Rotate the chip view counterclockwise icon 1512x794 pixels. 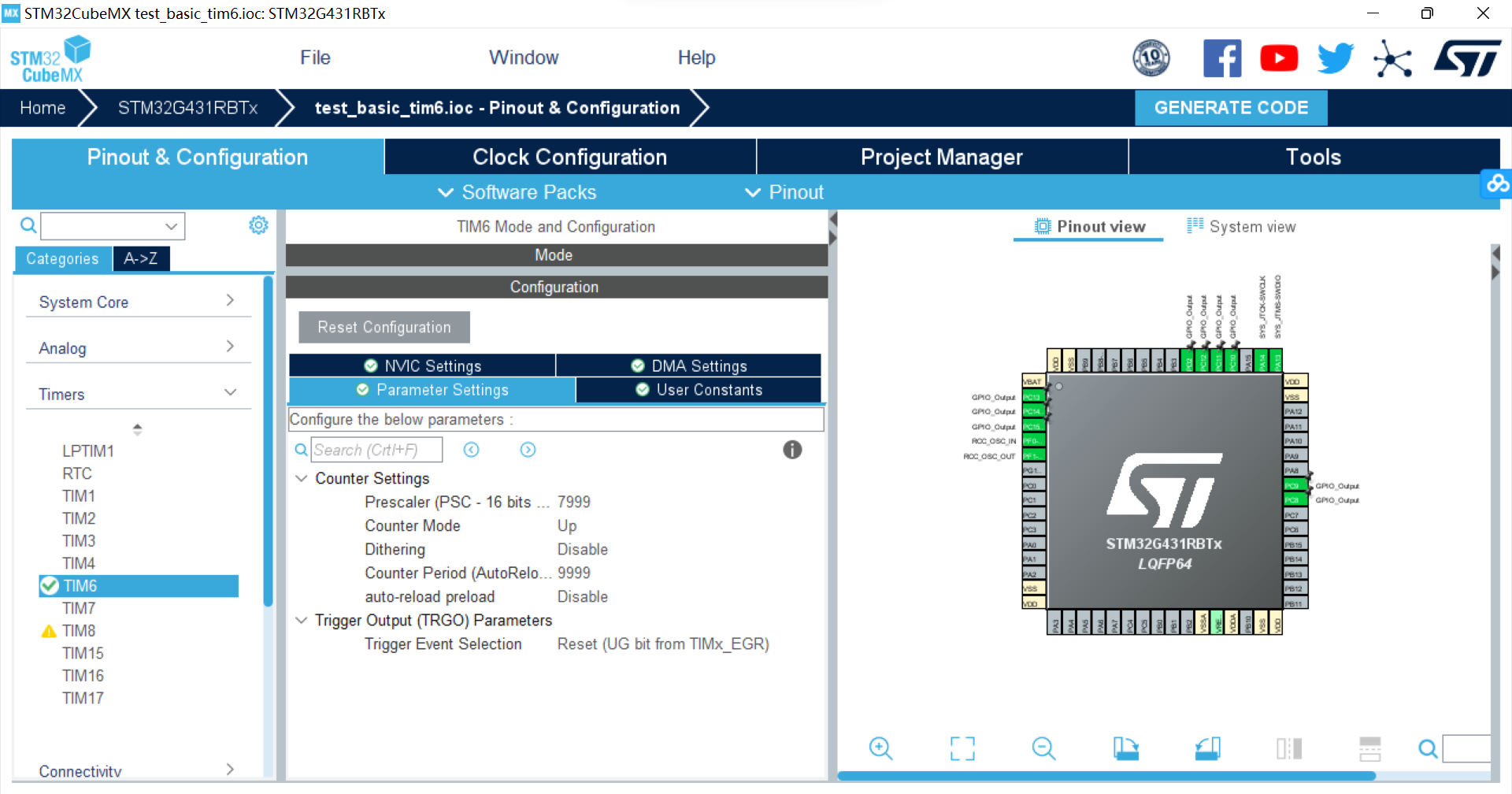point(1207,748)
